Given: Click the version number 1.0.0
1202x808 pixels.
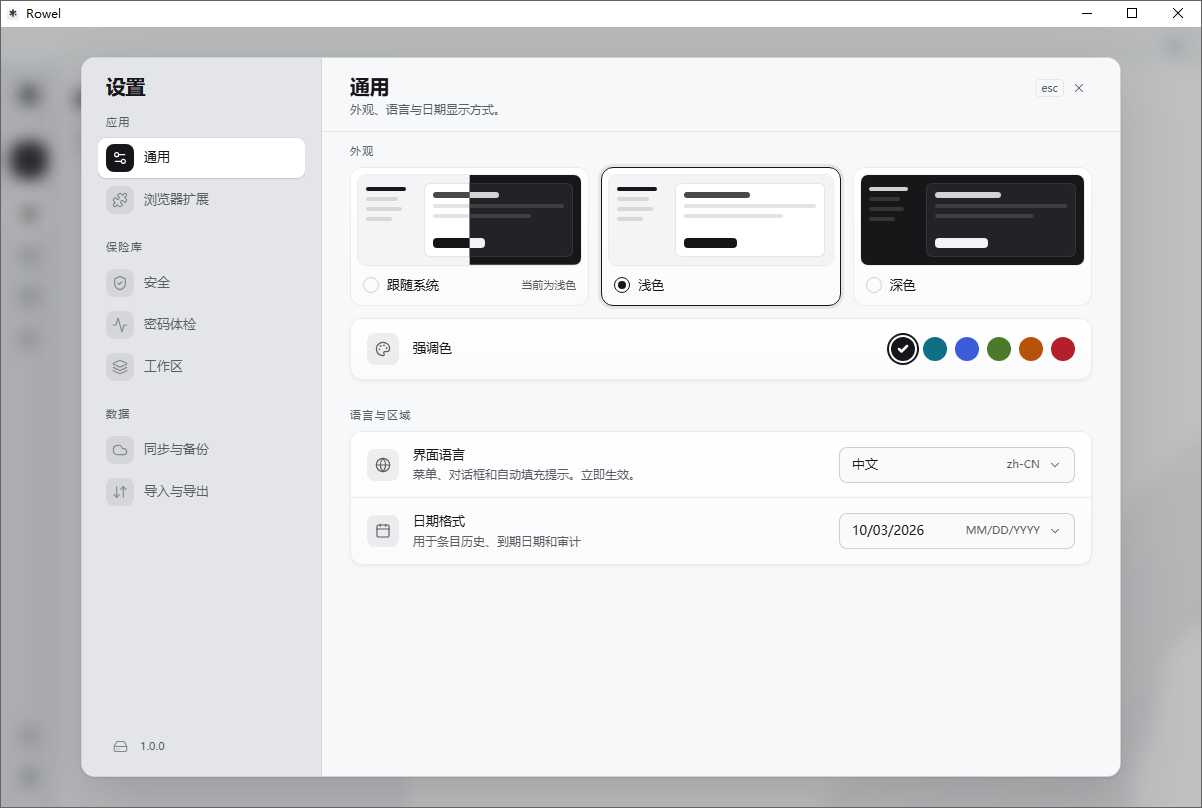Looking at the screenshot, I should [152, 747].
